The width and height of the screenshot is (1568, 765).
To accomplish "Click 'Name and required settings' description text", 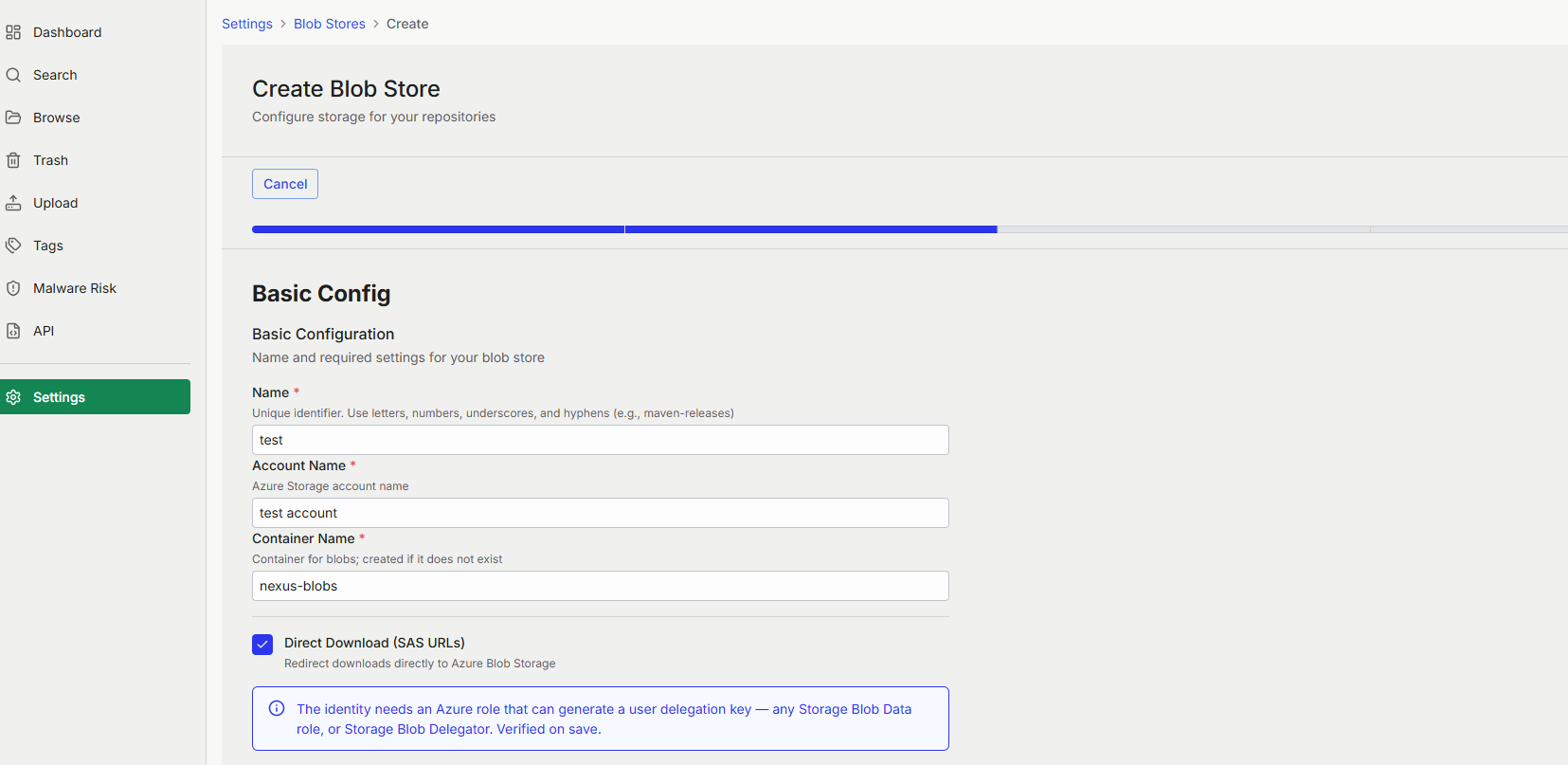I will coord(398,357).
